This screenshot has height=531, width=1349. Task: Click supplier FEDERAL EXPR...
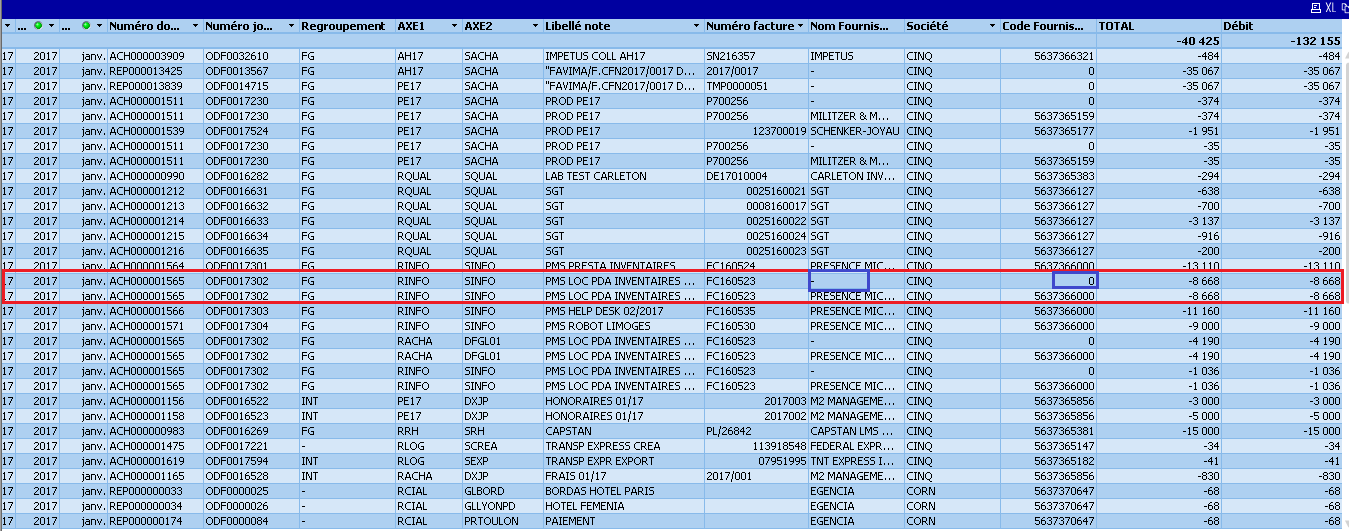click(x=851, y=446)
